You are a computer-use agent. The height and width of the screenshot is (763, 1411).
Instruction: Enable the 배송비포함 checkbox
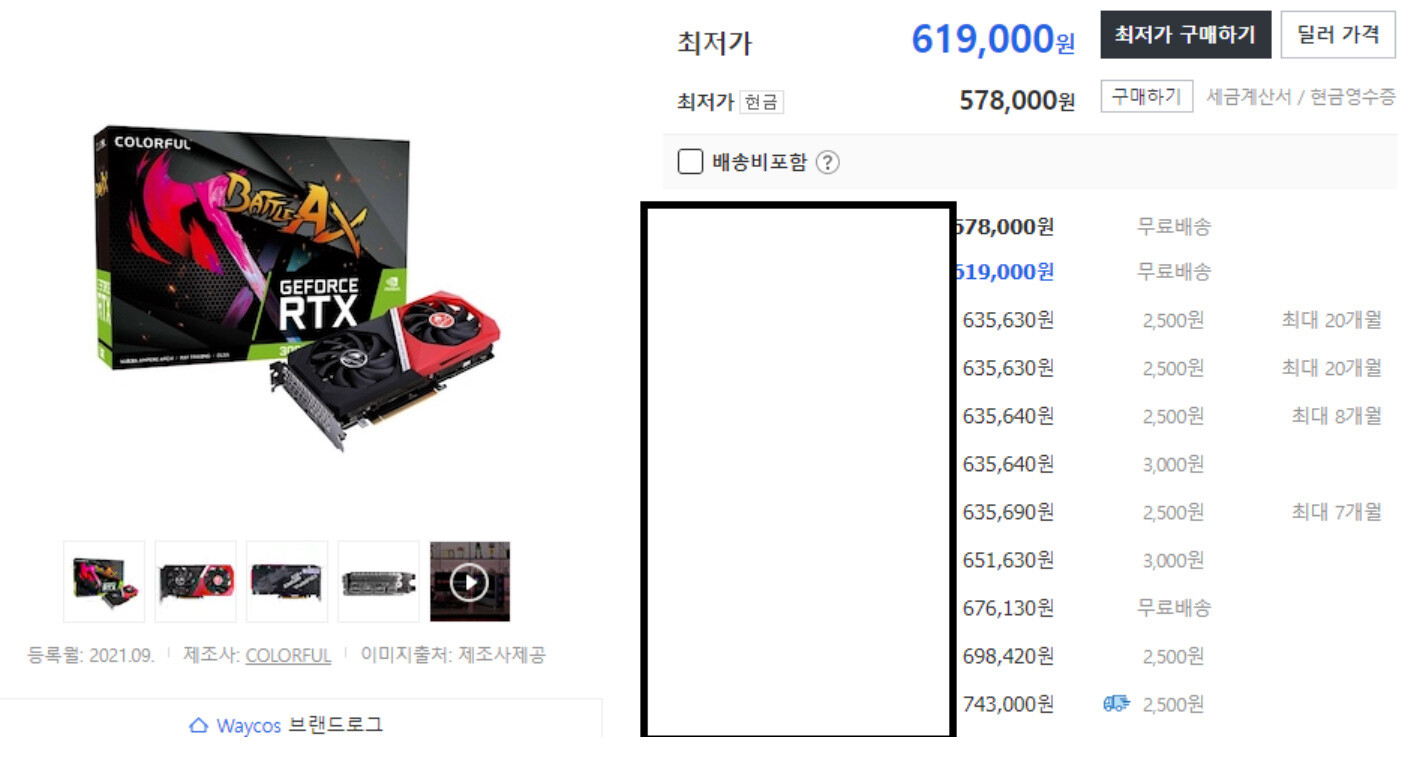point(690,162)
